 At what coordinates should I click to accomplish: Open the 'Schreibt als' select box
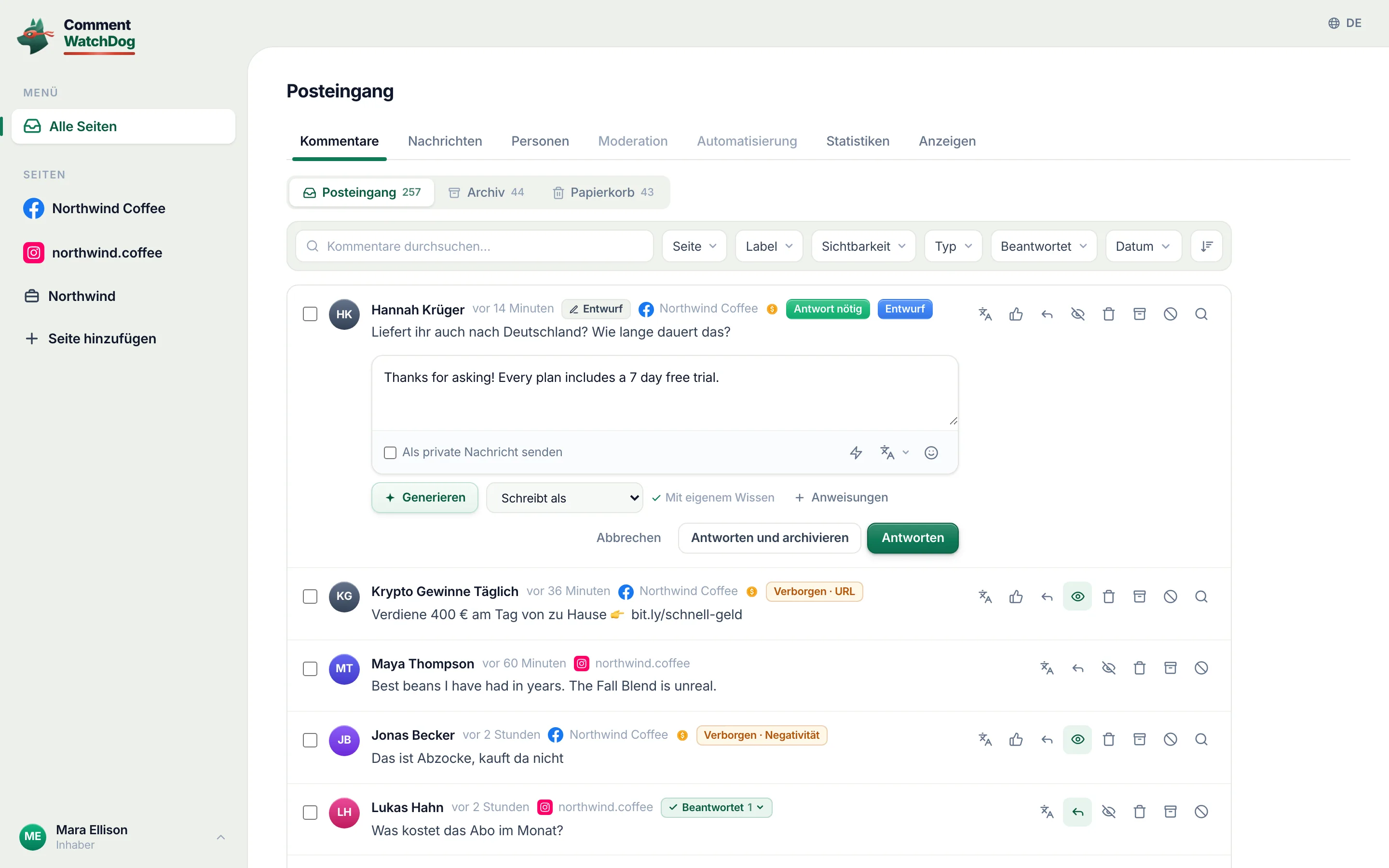(564, 498)
